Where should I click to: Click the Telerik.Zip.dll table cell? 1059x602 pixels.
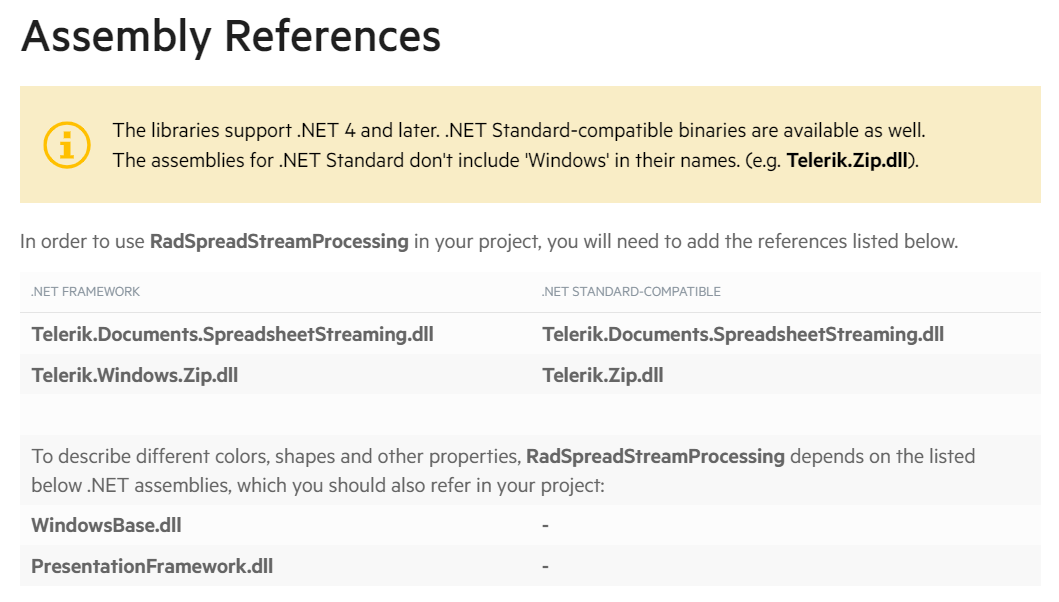coord(603,376)
